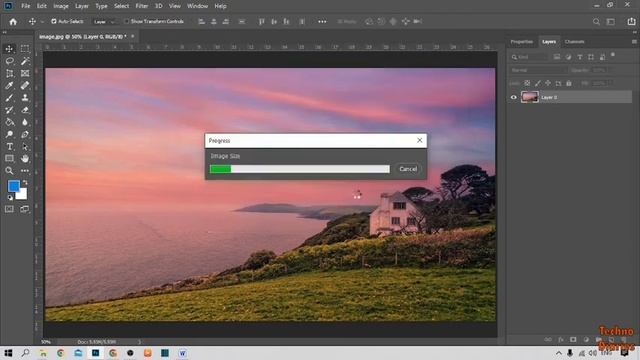The image size is (640, 360).
Task: Close the Progress dialog
Action: [420, 140]
